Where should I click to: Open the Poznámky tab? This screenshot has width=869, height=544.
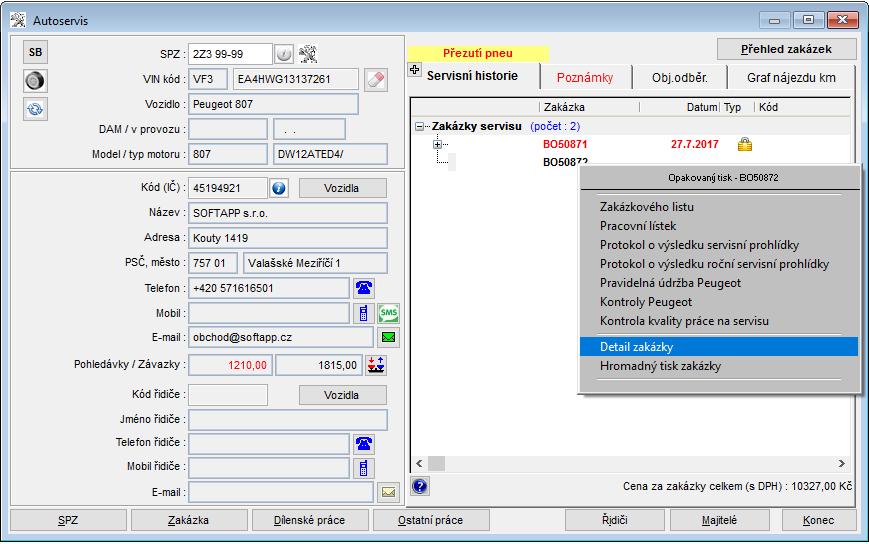point(585,78)
